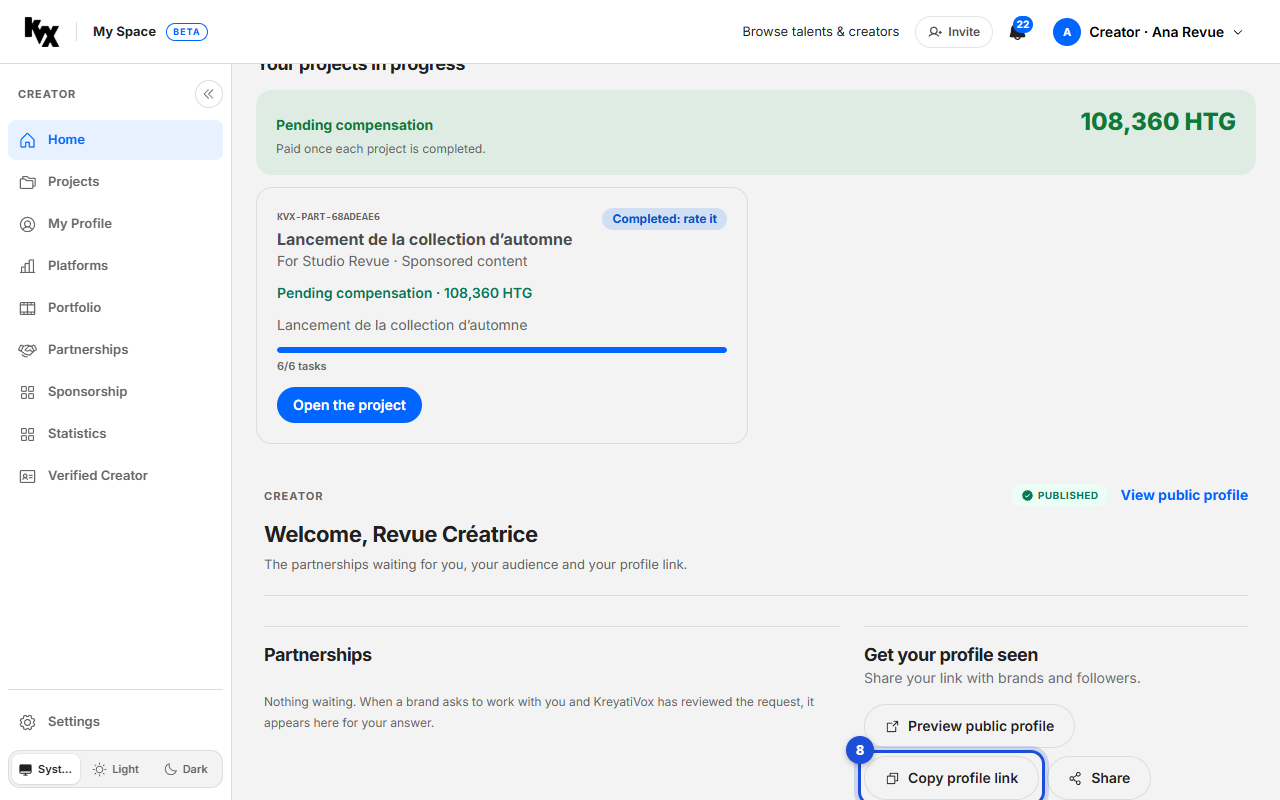Screen dimensions: 1280x800
Task: Click Copy profile link button
Action: click(x=951, y=778)
